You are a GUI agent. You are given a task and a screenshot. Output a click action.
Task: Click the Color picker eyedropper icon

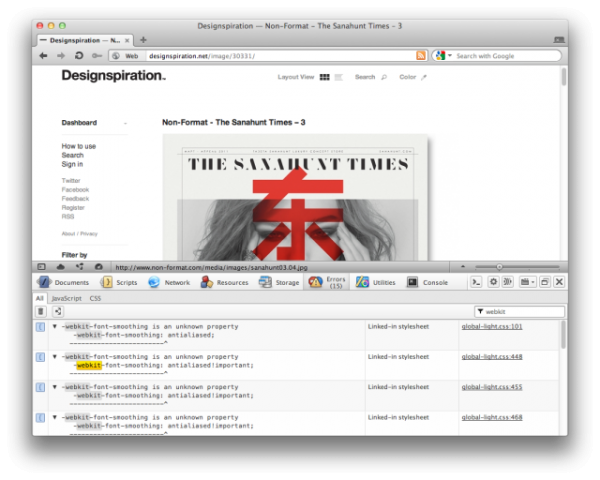coord(424,77)
